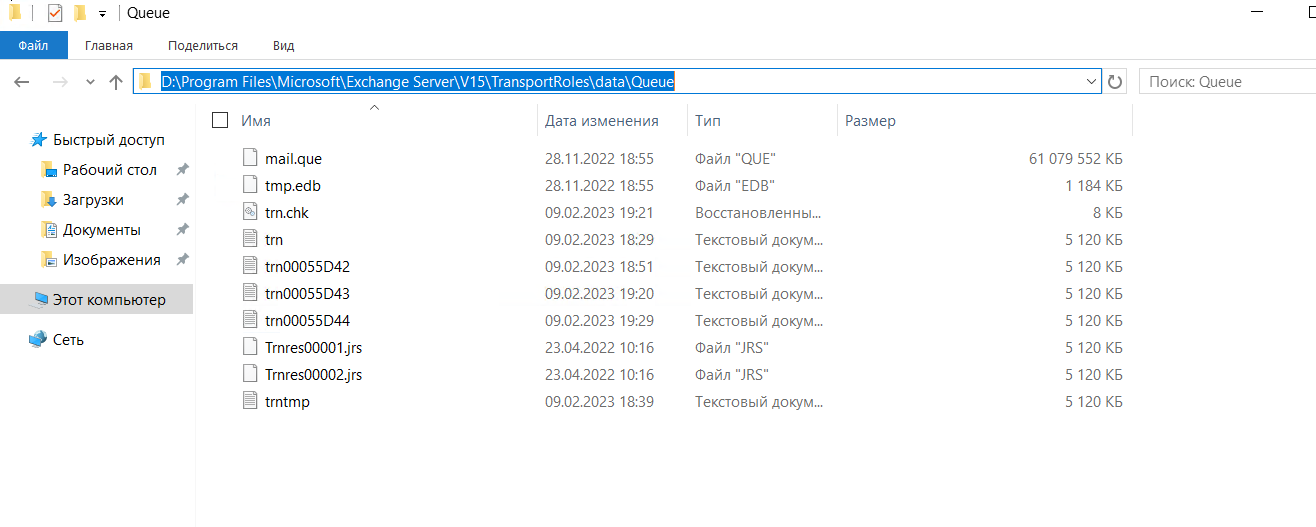Sort by Размер column header
The height and width of the screenshot is (527, 1316).
[x=870, y=121]
